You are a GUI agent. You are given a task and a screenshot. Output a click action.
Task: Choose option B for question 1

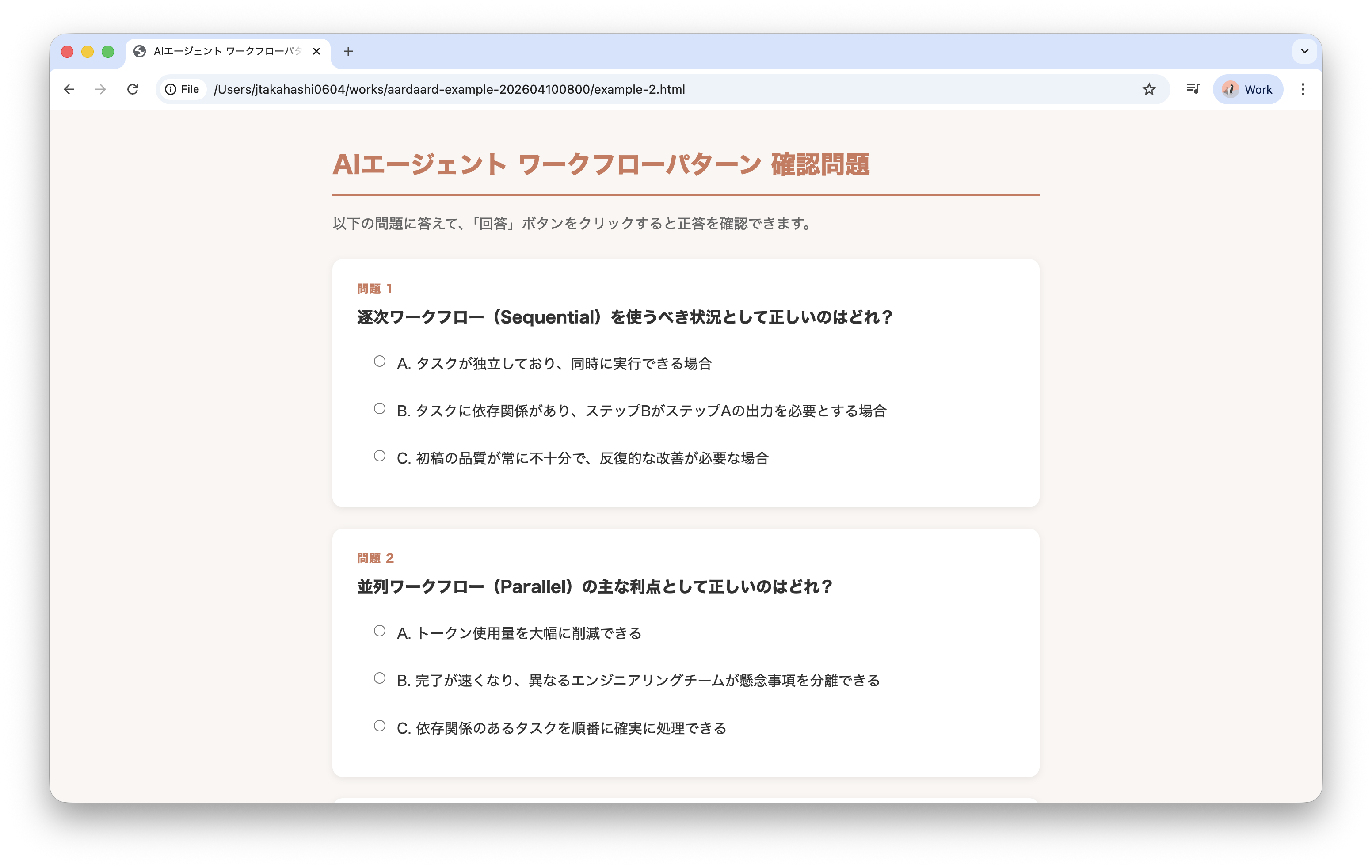(x=379, y=408)
